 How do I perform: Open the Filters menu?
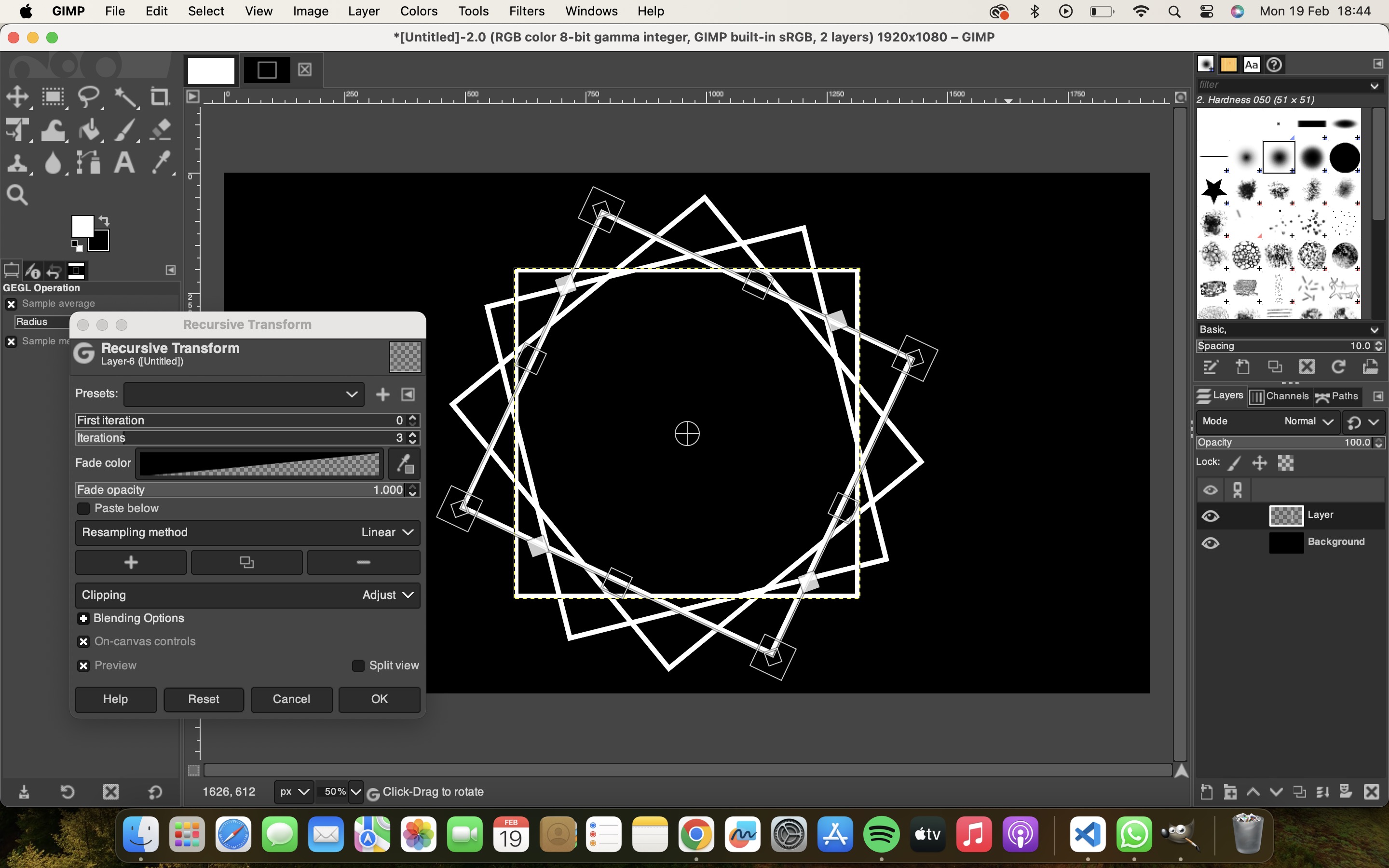526,11
